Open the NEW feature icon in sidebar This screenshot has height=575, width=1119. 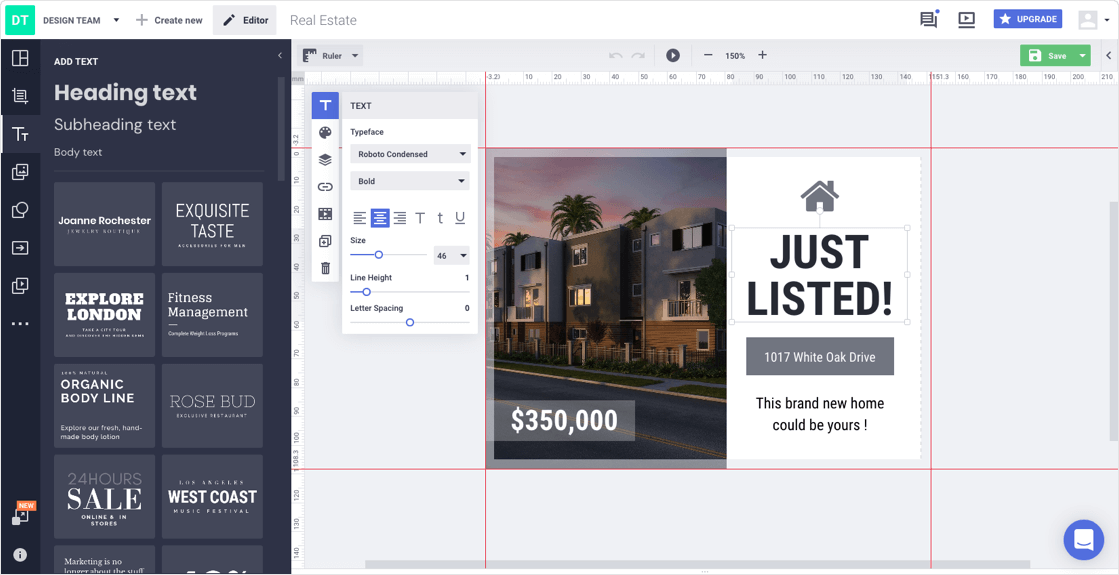click(x=22, y=515)
